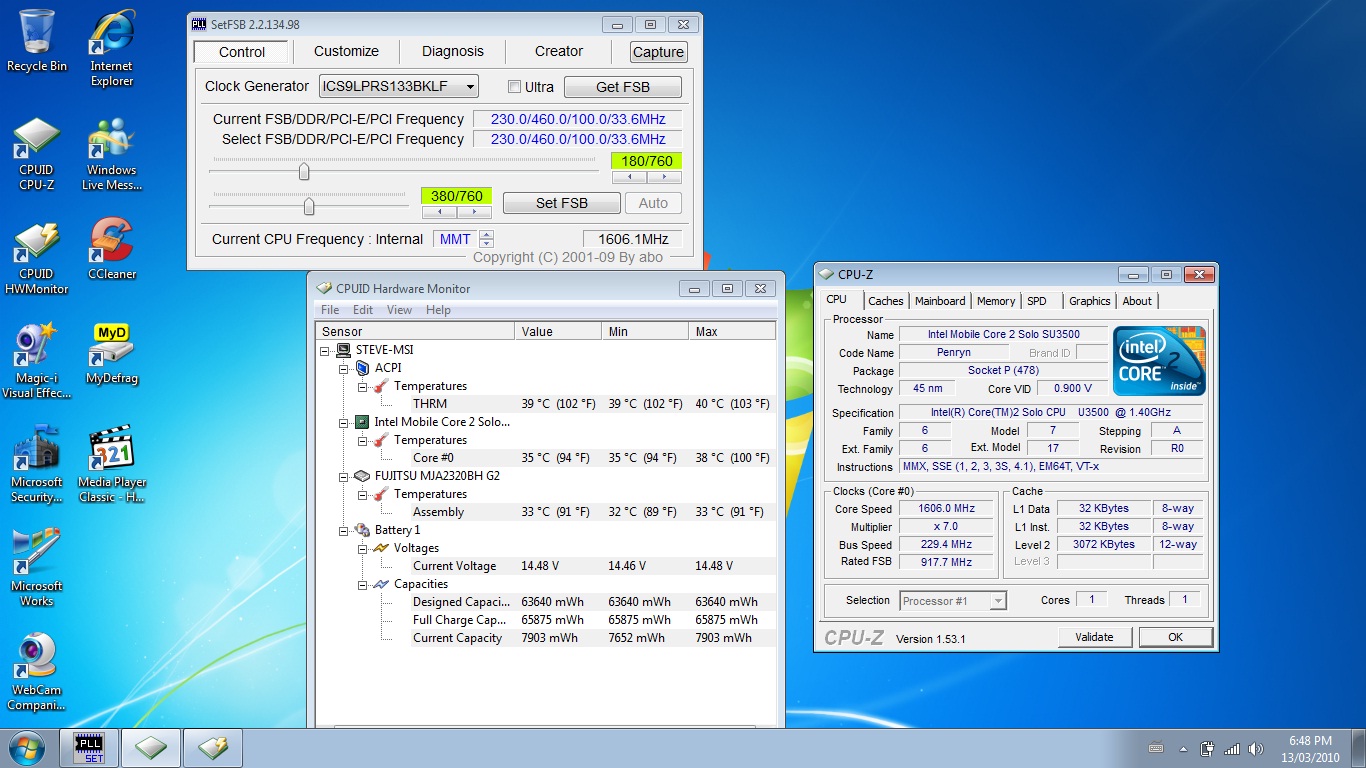
Task: Open the CPUID CPU-Z desktop shortcut
Action: [37, 152]
